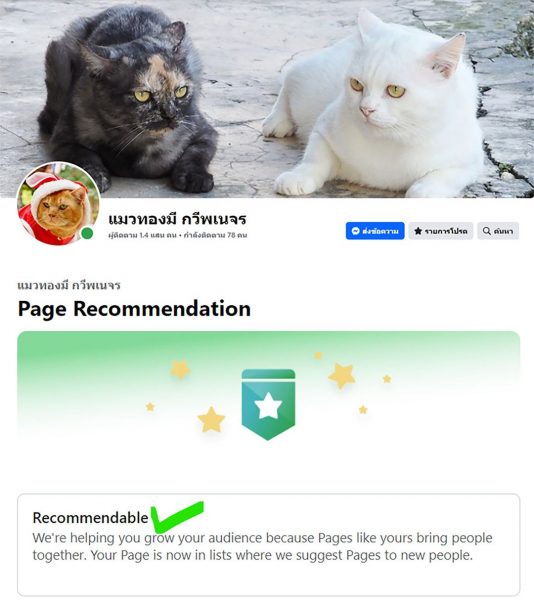The width and height of the screenshot is (534, 600).
Task: Click the teal star badge icon
Action: [268, 404]
